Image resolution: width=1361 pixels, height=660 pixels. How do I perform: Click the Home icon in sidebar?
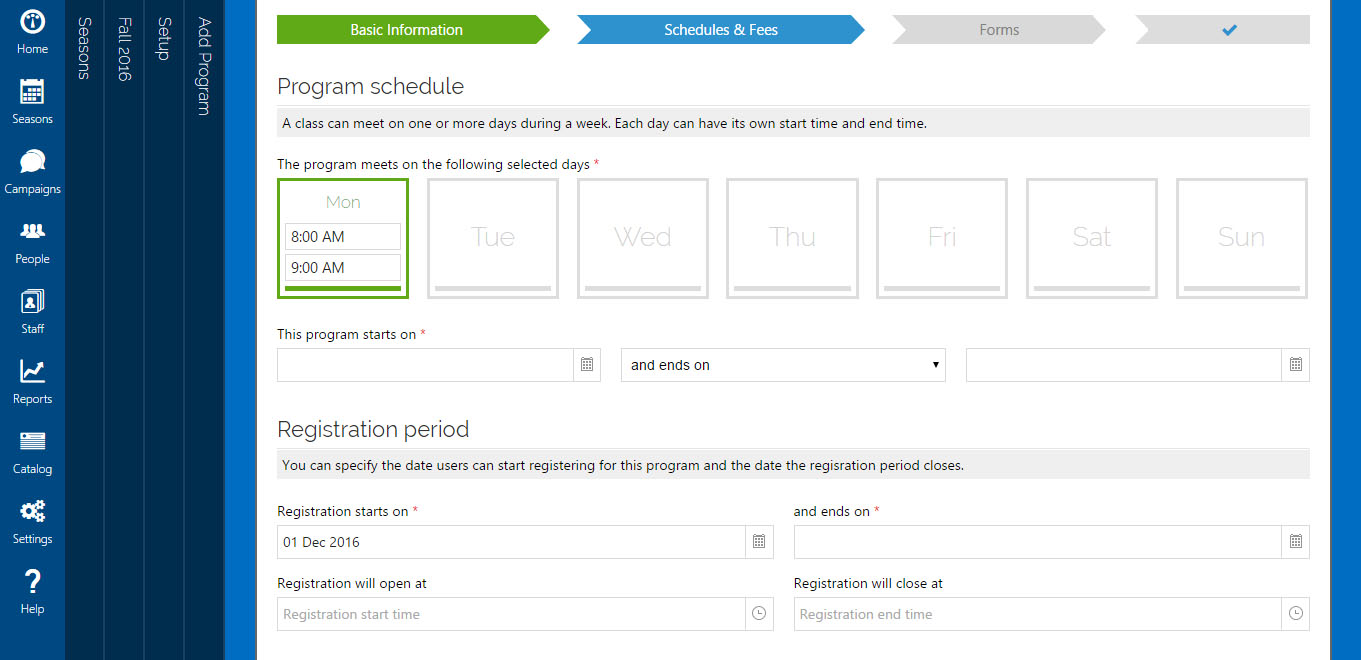pyautogui.click(x=32, y=22)
